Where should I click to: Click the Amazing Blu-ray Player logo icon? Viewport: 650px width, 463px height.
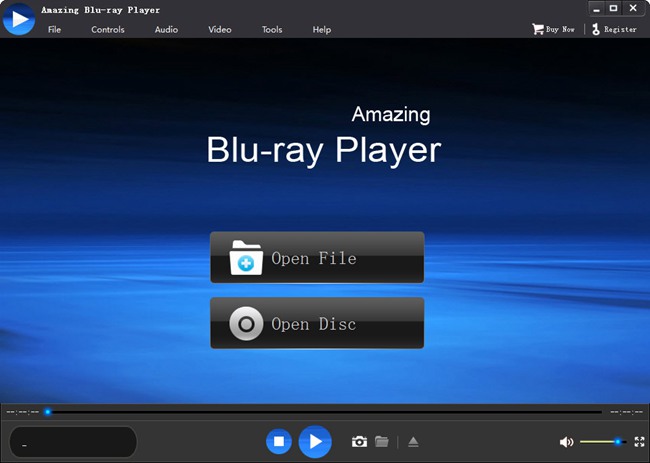19,19
